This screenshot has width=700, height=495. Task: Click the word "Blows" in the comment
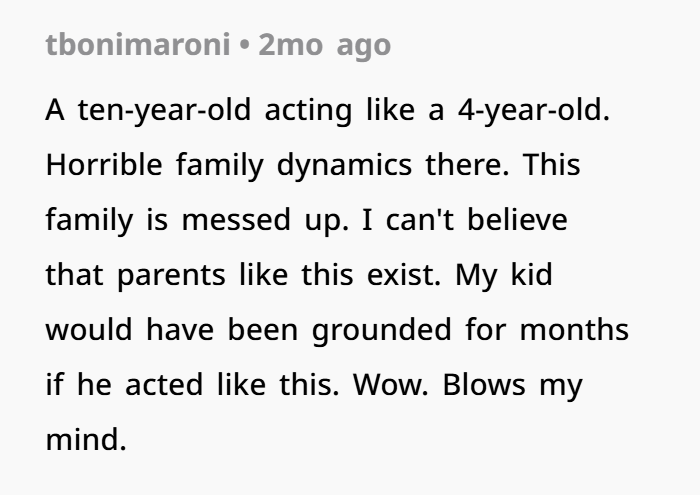pyautogui.click(x=484, y=385)
